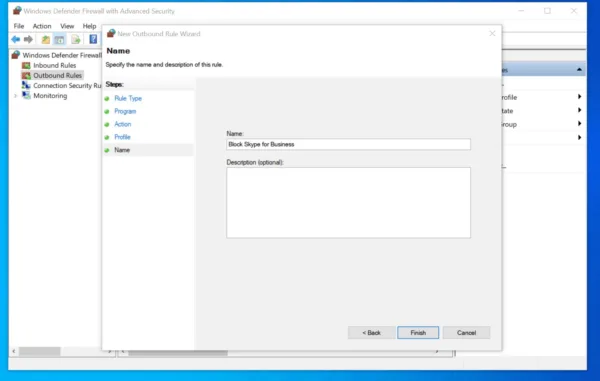Go to the Program wizard step
600x381 pixels.
125,111
